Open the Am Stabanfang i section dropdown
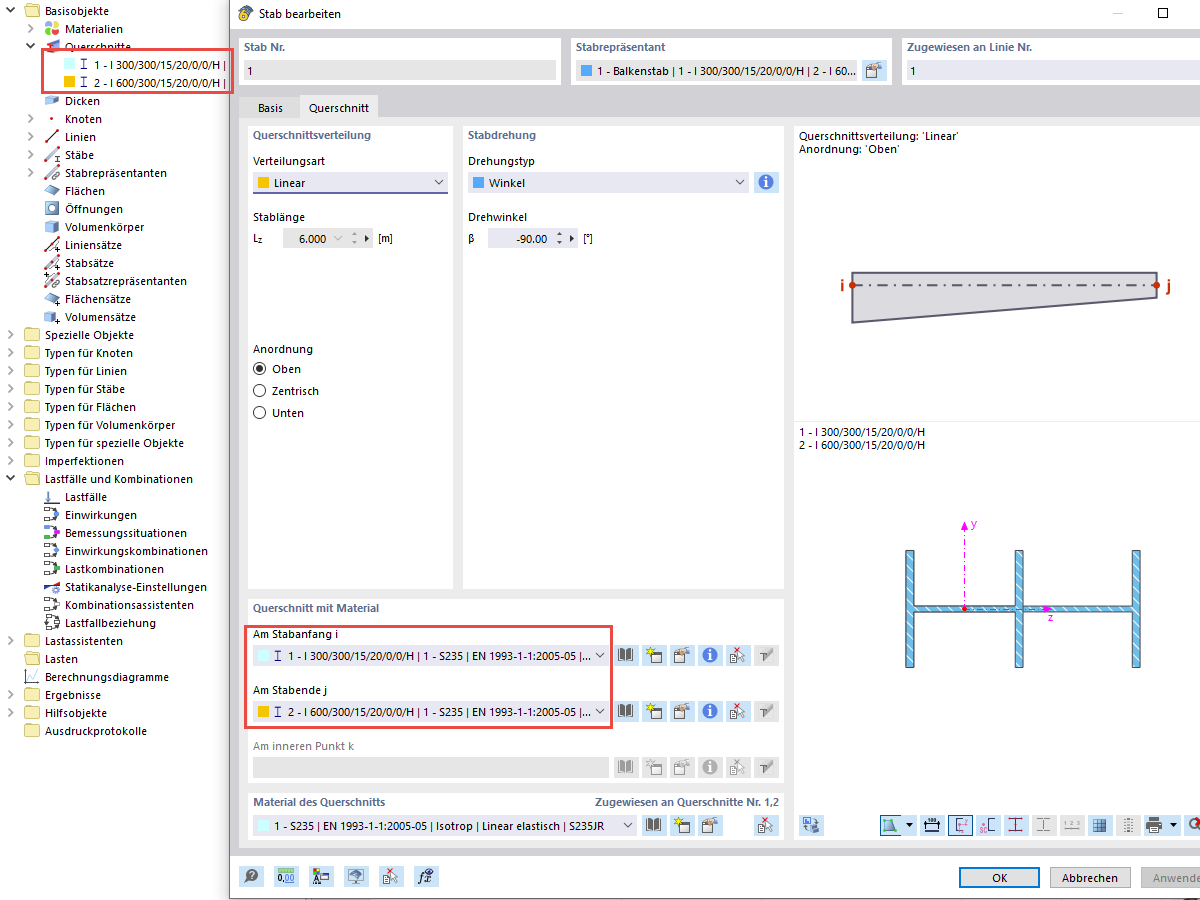1200x900 pixels. 431,656
